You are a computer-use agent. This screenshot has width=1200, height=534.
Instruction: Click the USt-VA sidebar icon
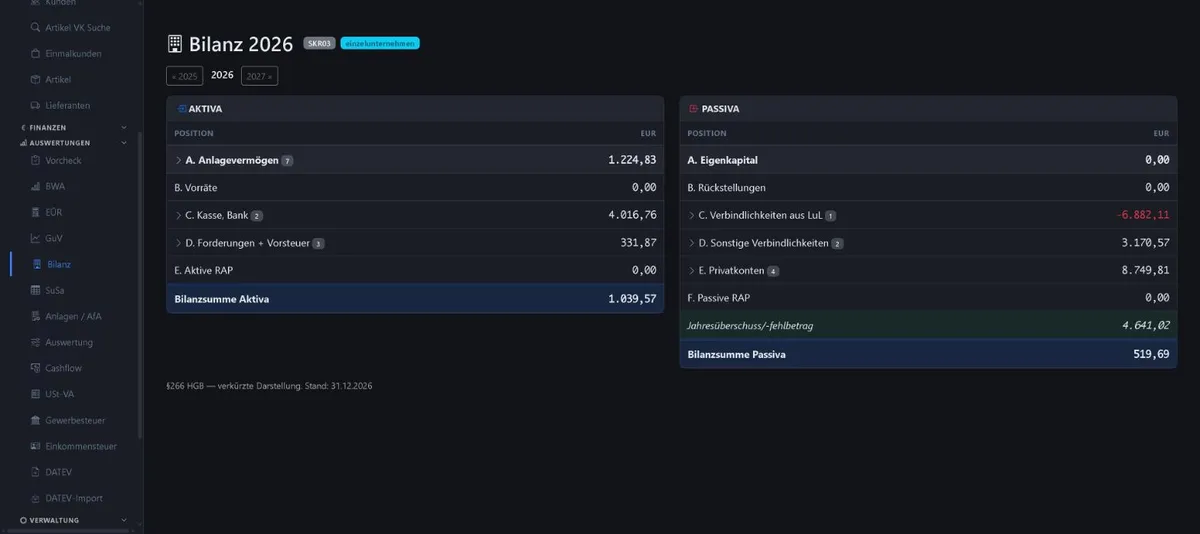point(36,395)
